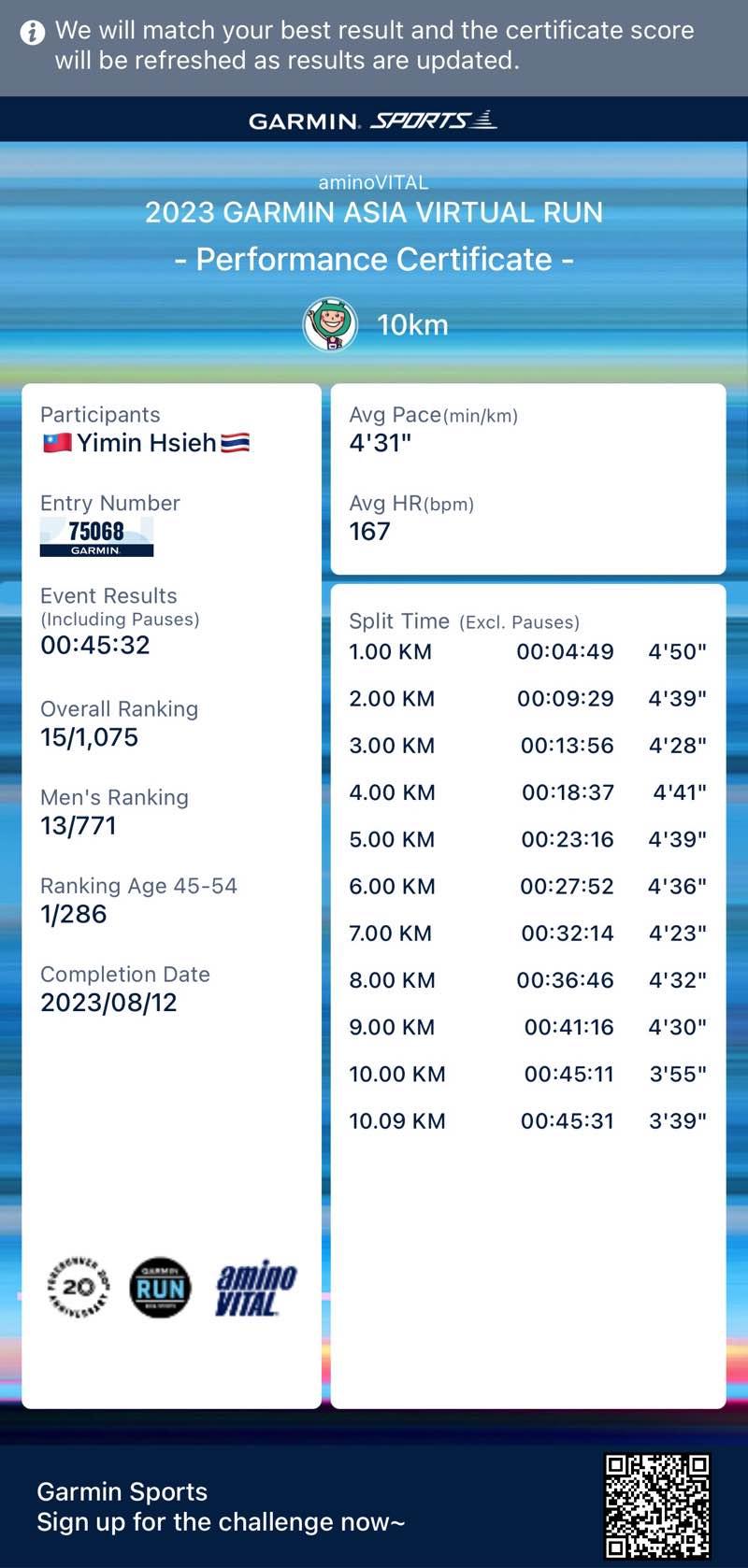The image size is (748, 1568).
Task: Tap the Event Results time 00:45:32
Action: (x=95, y=645)
